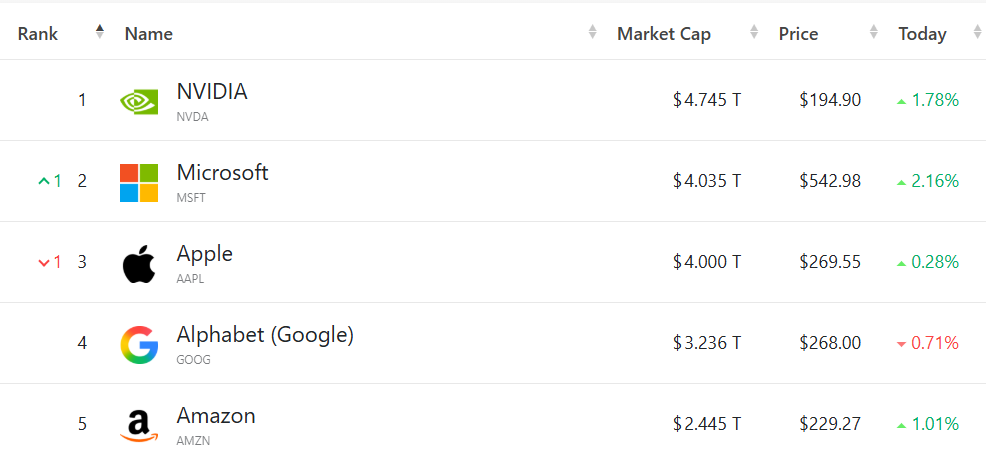Image resolution: width=986 pixels, height=462 pixels.
Task: Click Apple's $4.000 T market cap
Action: pos(706,262)
